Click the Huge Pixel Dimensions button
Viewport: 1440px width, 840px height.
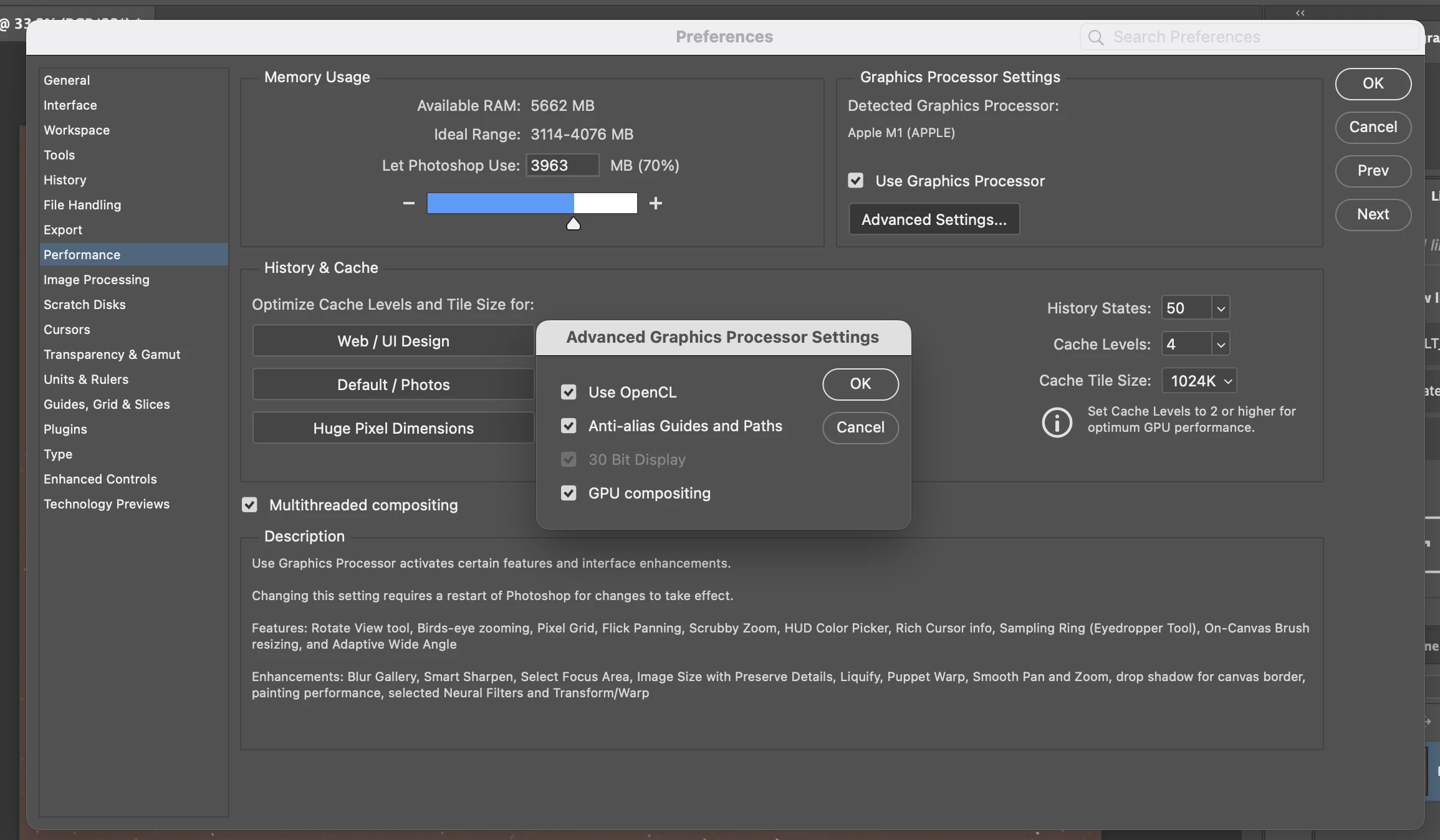pyautogui.click(x=393, y=428)
